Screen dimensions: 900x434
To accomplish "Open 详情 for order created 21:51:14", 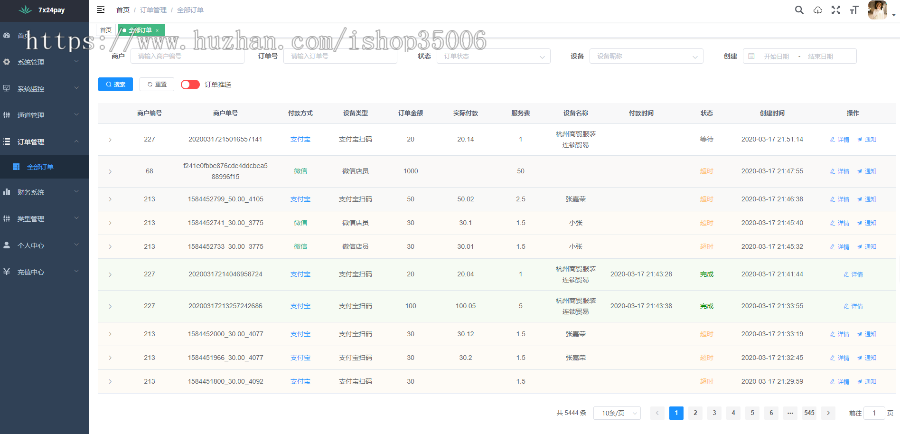I will [840, 140].
